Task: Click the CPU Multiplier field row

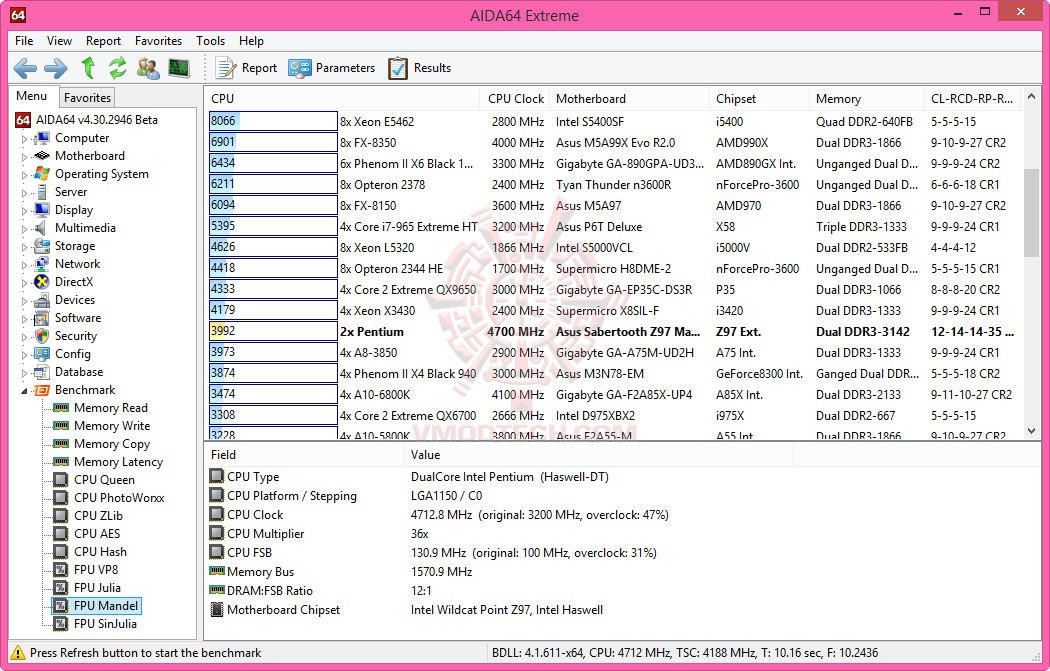Action: [x=500, y=534]
